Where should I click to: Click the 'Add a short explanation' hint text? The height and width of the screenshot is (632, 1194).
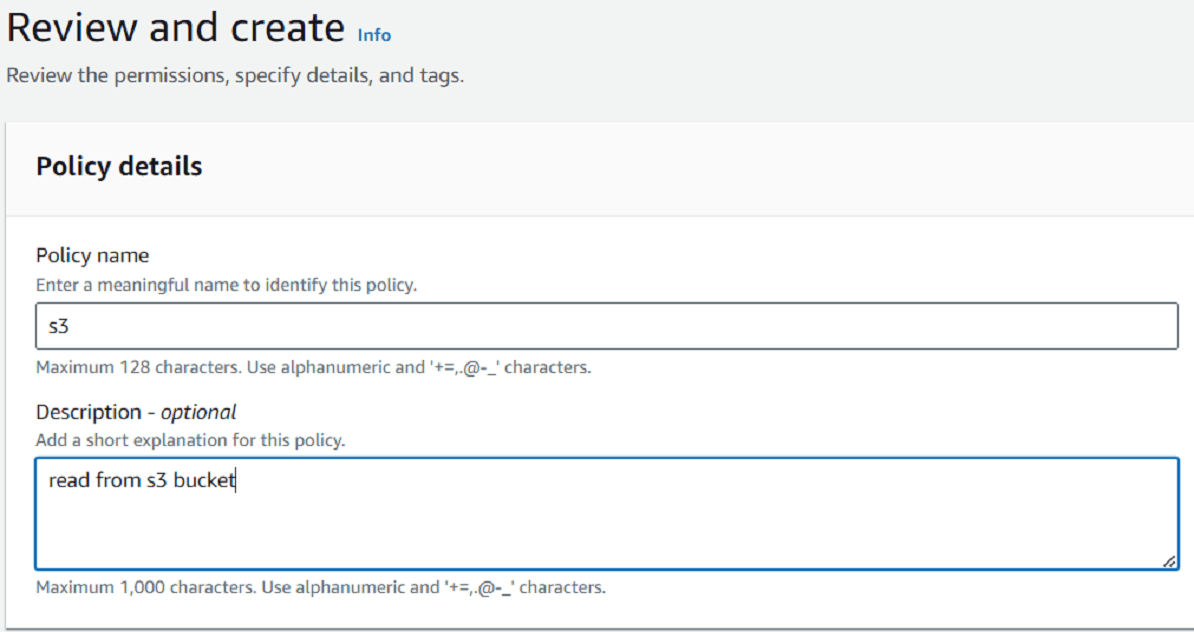(x=191, y=440)
